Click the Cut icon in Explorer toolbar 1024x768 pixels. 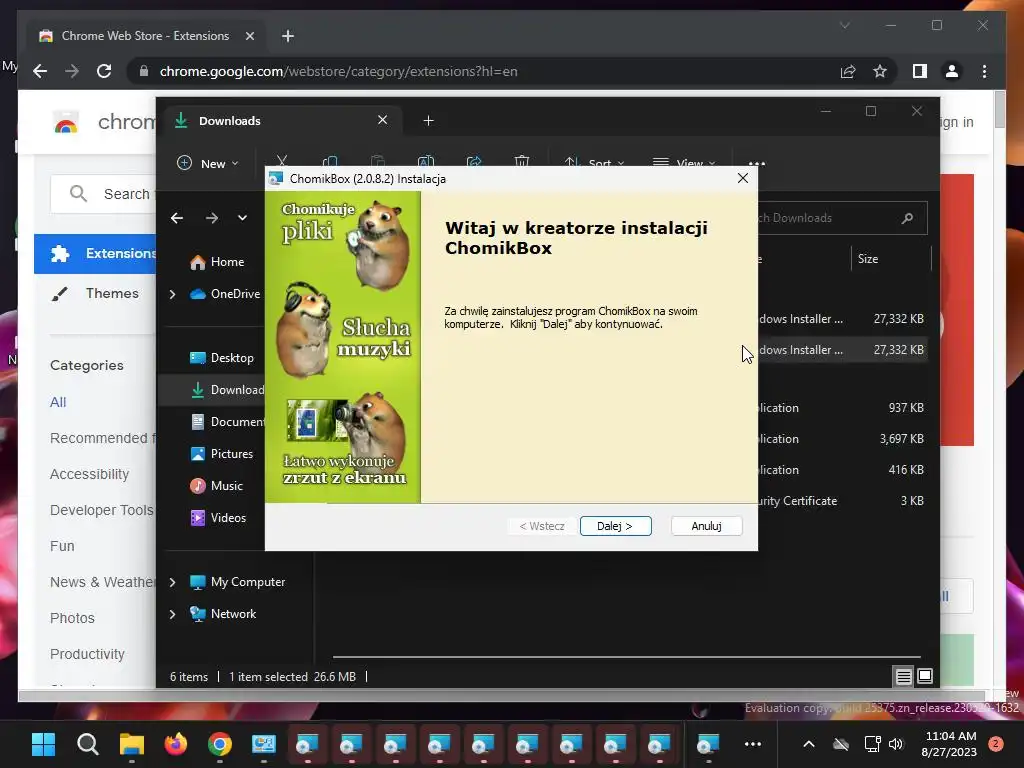[x=281, y=161]
